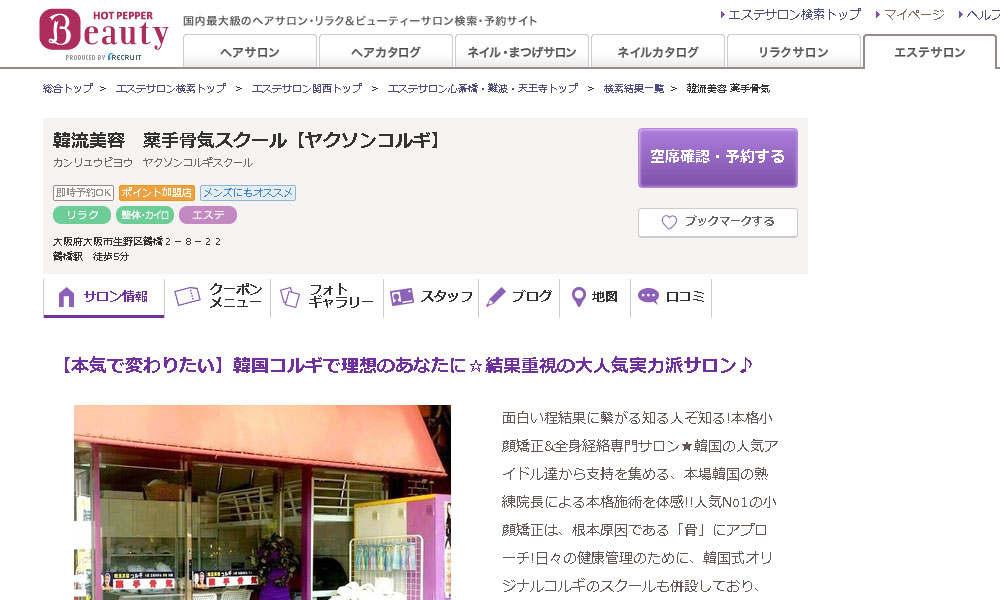Open the リラクサロン tab
This screenshot has width=1000, height=600.
793,52
